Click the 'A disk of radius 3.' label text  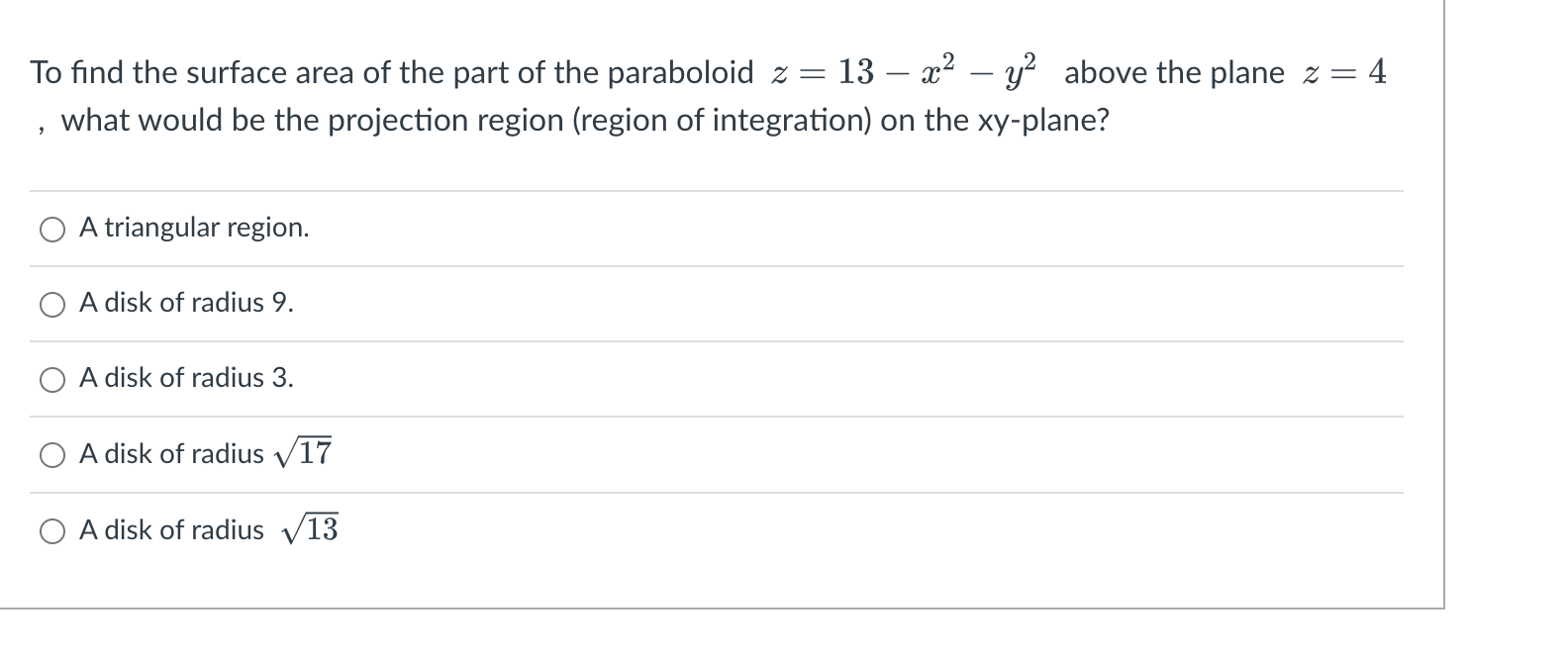tap(186, 378)
